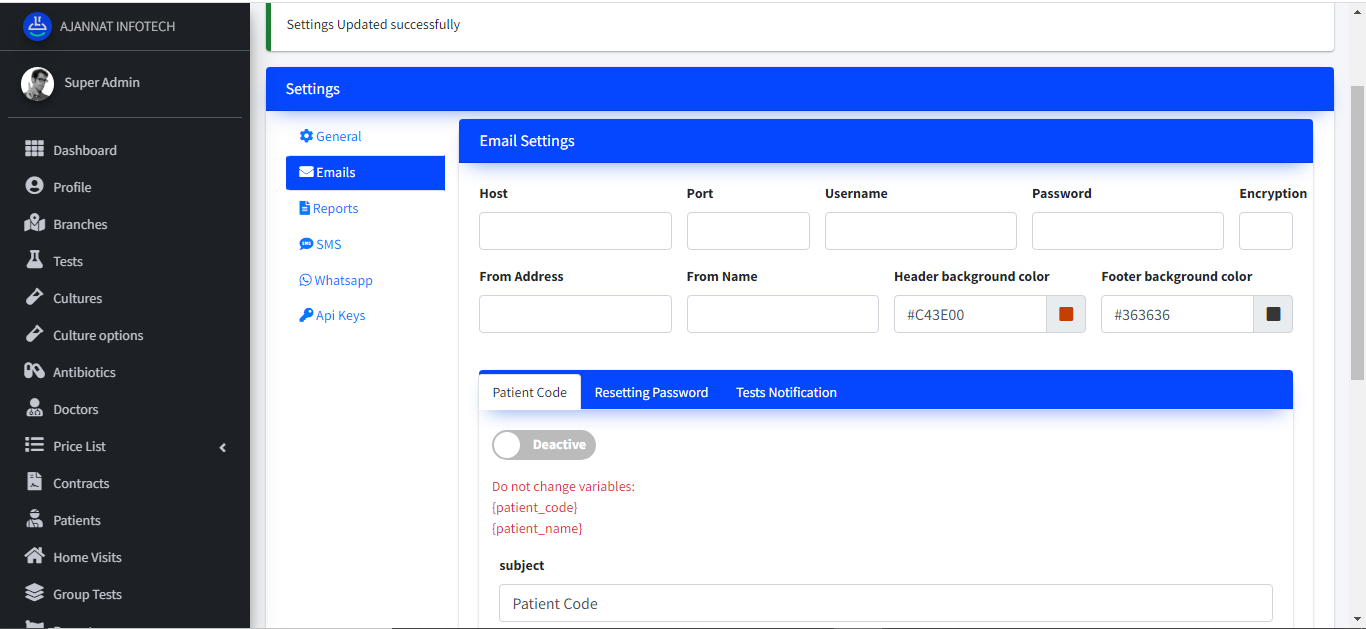Pick the header background color swatch
Viewport: 1366px width, 629px height.
click(1066, 314)
